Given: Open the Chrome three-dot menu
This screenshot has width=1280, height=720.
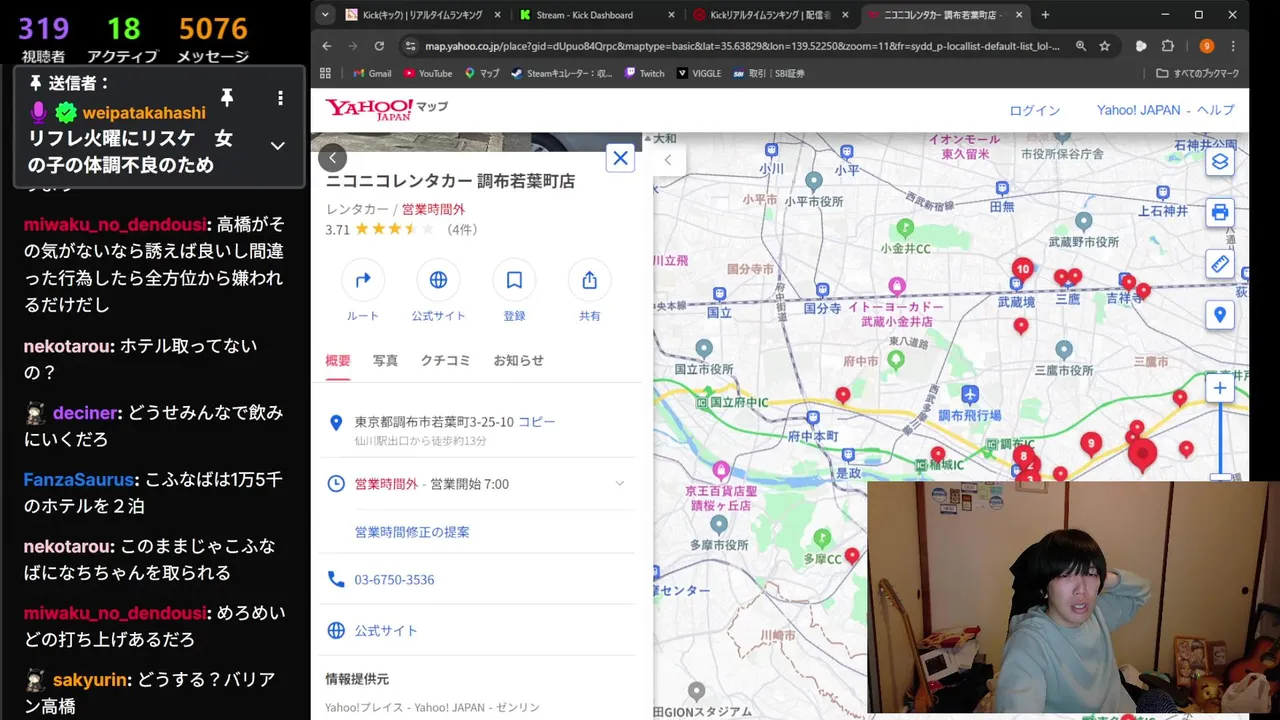Looking at the screenshot, I should click(1233, 46).
